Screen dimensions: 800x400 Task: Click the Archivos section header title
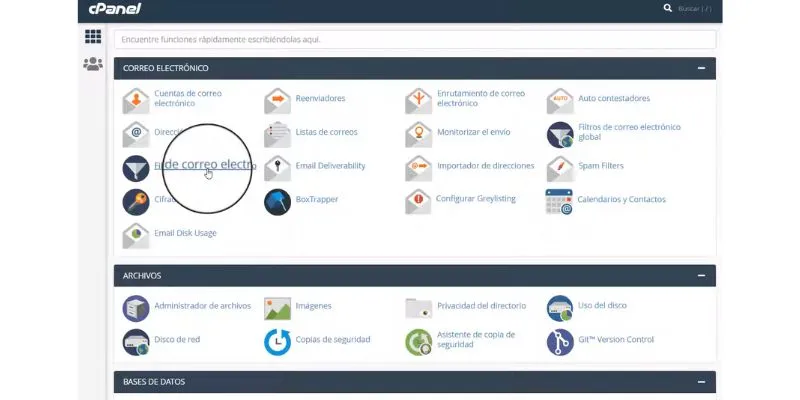point(142,276)
